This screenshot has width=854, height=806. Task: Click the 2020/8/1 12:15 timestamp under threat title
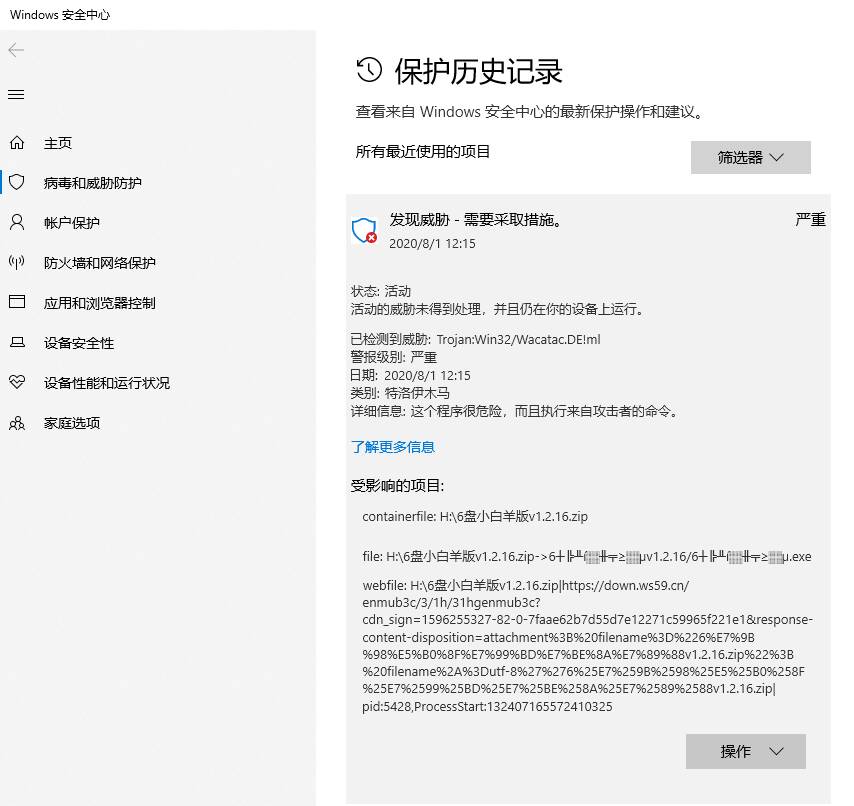pyautogui.click(x=432, y=243)
